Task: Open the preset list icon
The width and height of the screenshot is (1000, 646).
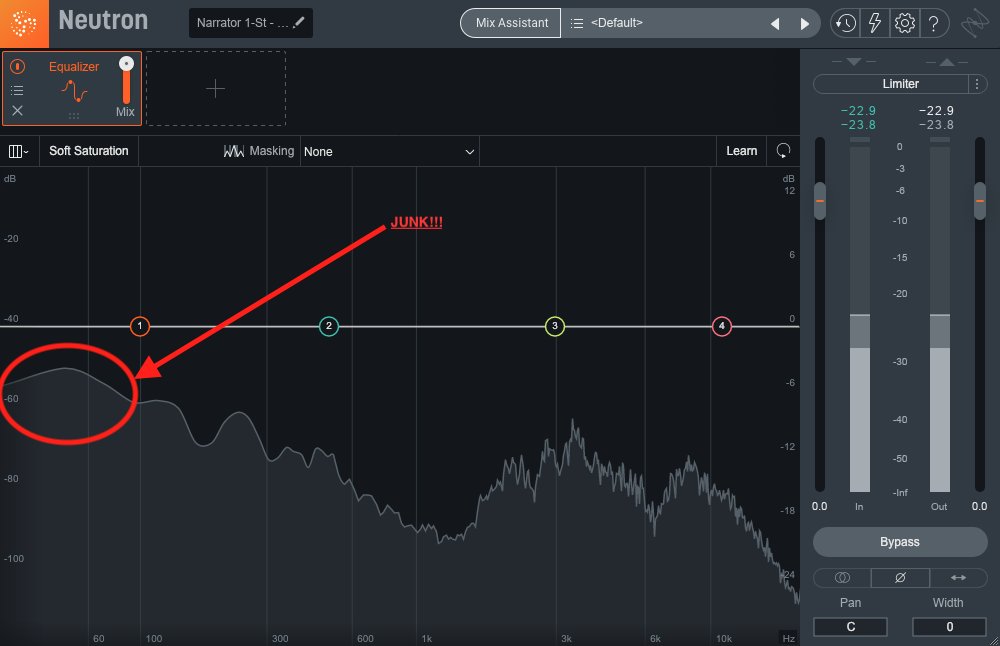Action: [577, 24]
